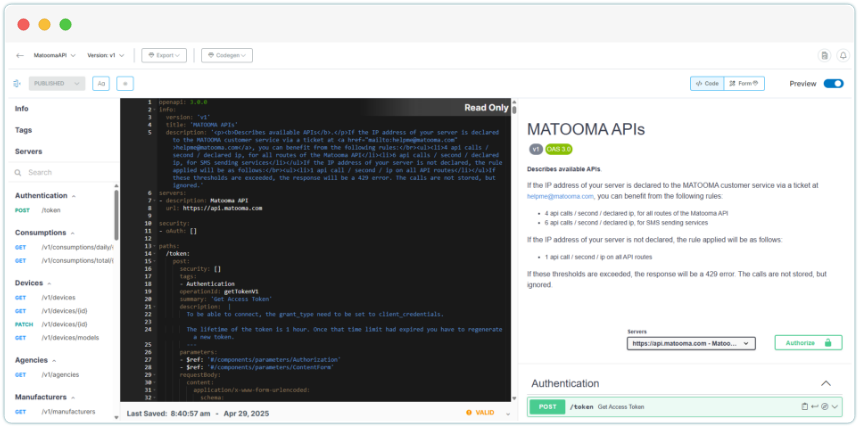Collapse Consumptions group in sidebar
This screenshot has width=859, height=428.
(x=72, y=233)
